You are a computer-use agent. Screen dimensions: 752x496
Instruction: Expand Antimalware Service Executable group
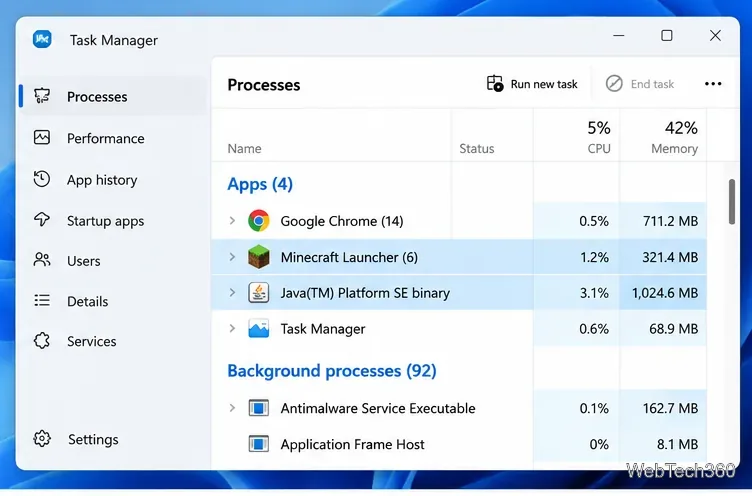[232, 408]
